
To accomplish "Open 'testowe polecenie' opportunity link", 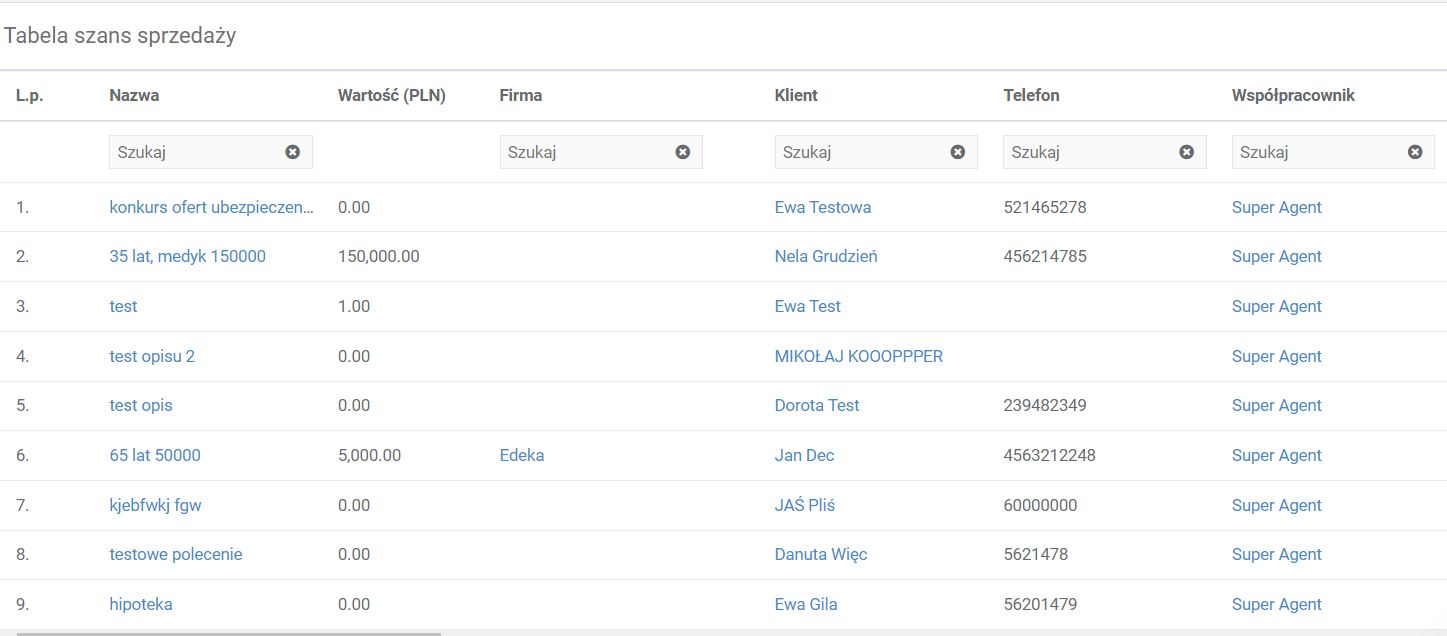I will tap(175, 555).
